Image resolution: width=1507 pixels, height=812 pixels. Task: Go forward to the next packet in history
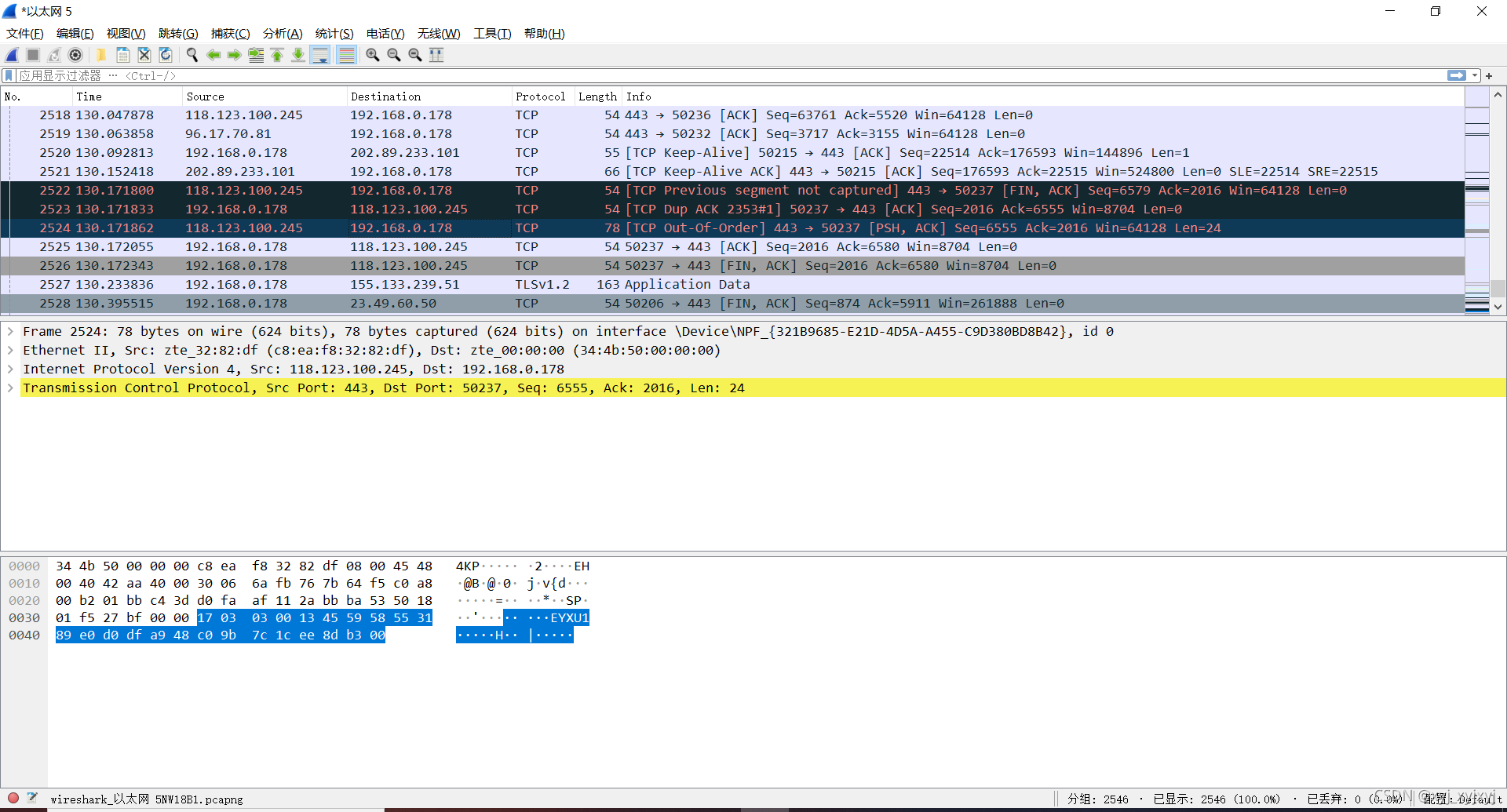234,55
